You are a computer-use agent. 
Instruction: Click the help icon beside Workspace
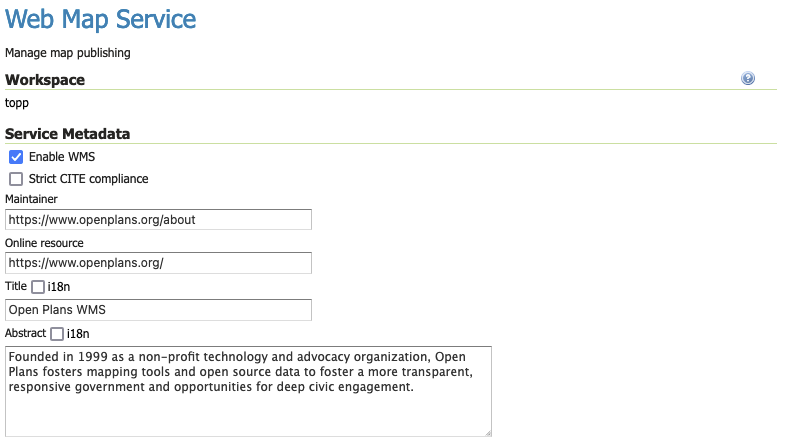(x=748, y=79)
